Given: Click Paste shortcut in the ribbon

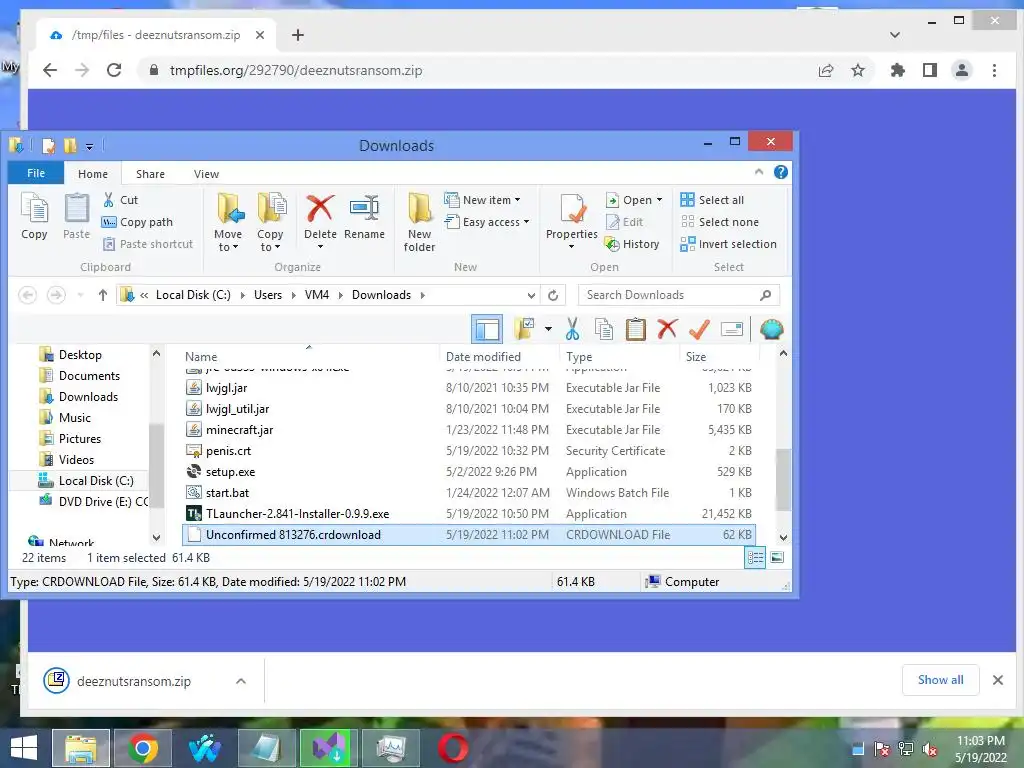Looking at the screenshot, I should tap(148, 244).
